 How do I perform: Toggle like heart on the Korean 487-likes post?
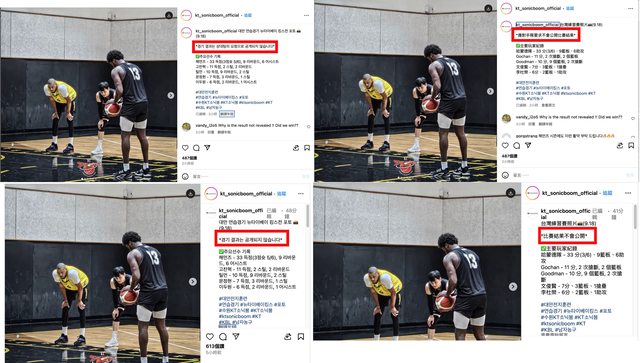pyautogui.click(x=185, y=147)
